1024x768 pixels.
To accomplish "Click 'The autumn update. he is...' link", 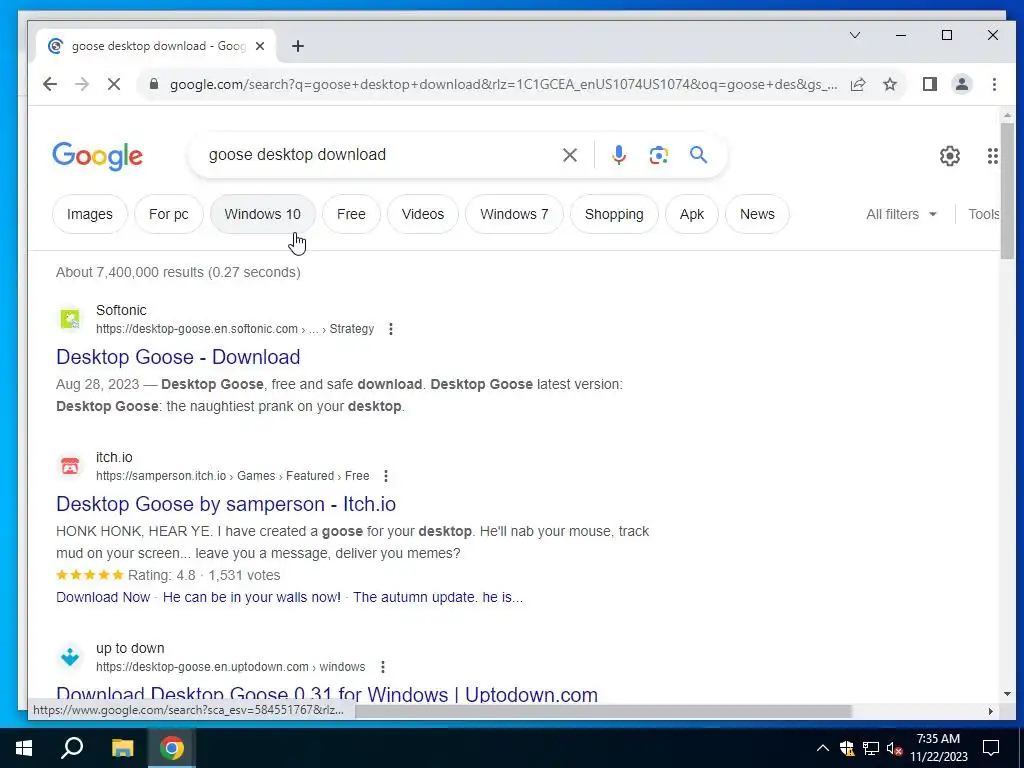I will point(438,597).
